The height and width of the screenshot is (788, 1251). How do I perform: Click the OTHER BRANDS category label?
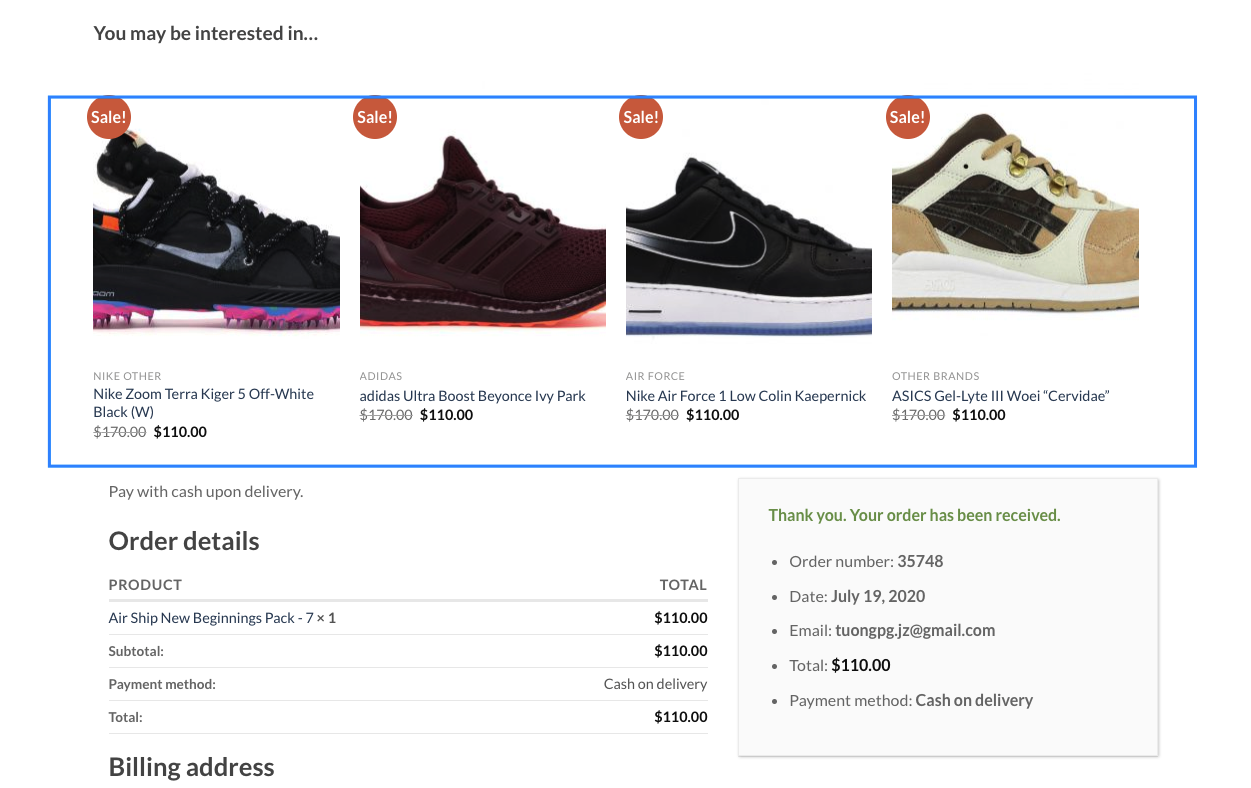935,376
